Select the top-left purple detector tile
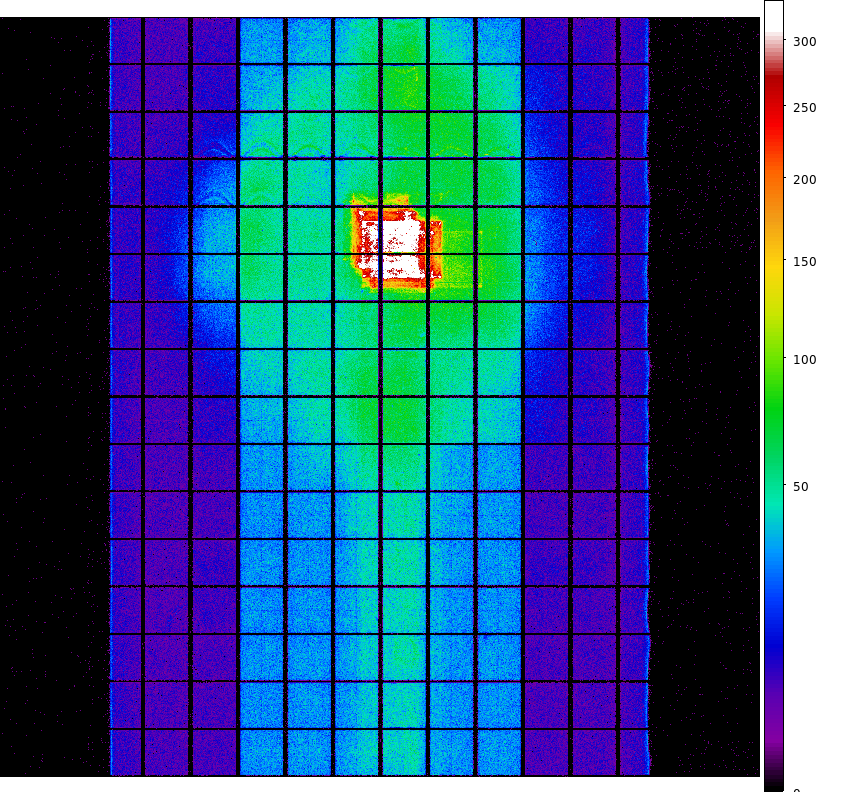 pyautogui.click(x=126, y=40)
